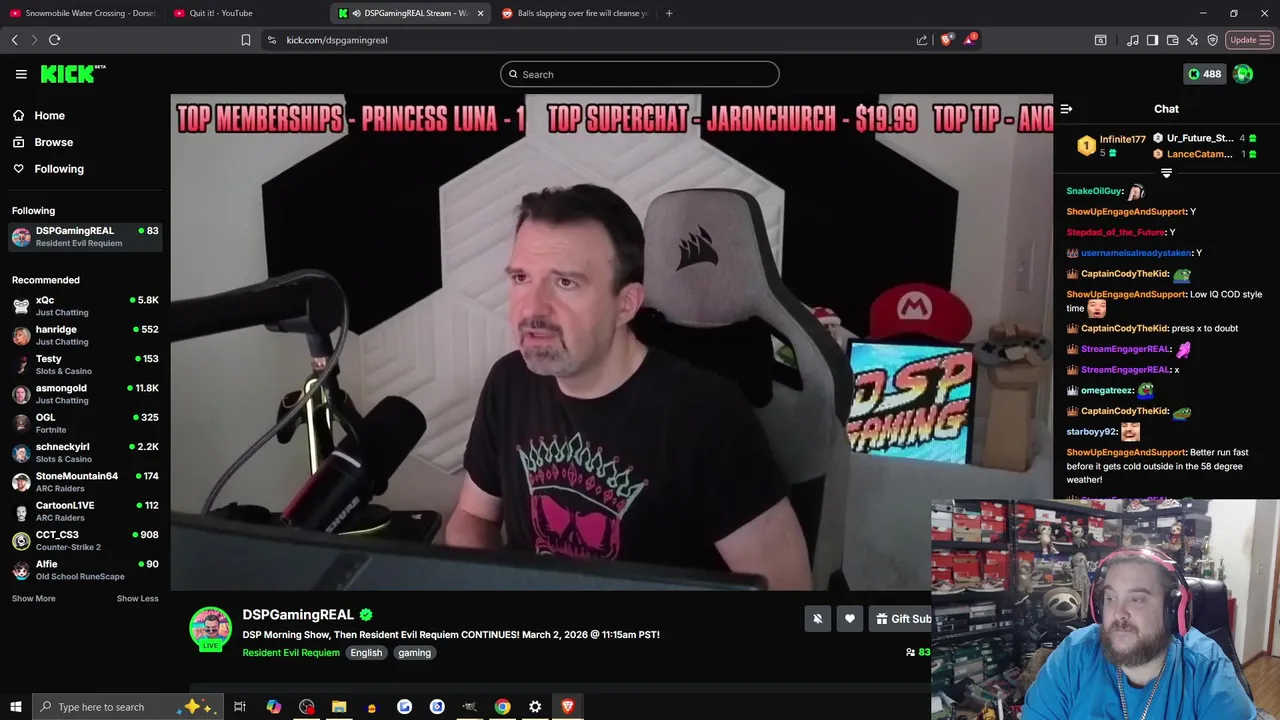This screenshot has width=1280, height=720.
Task: Click username starboyy92 in chat
Action: pos(1091,432)
